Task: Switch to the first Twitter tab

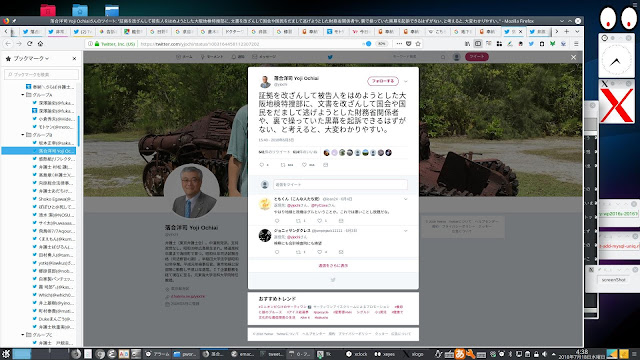Action: 31,31
